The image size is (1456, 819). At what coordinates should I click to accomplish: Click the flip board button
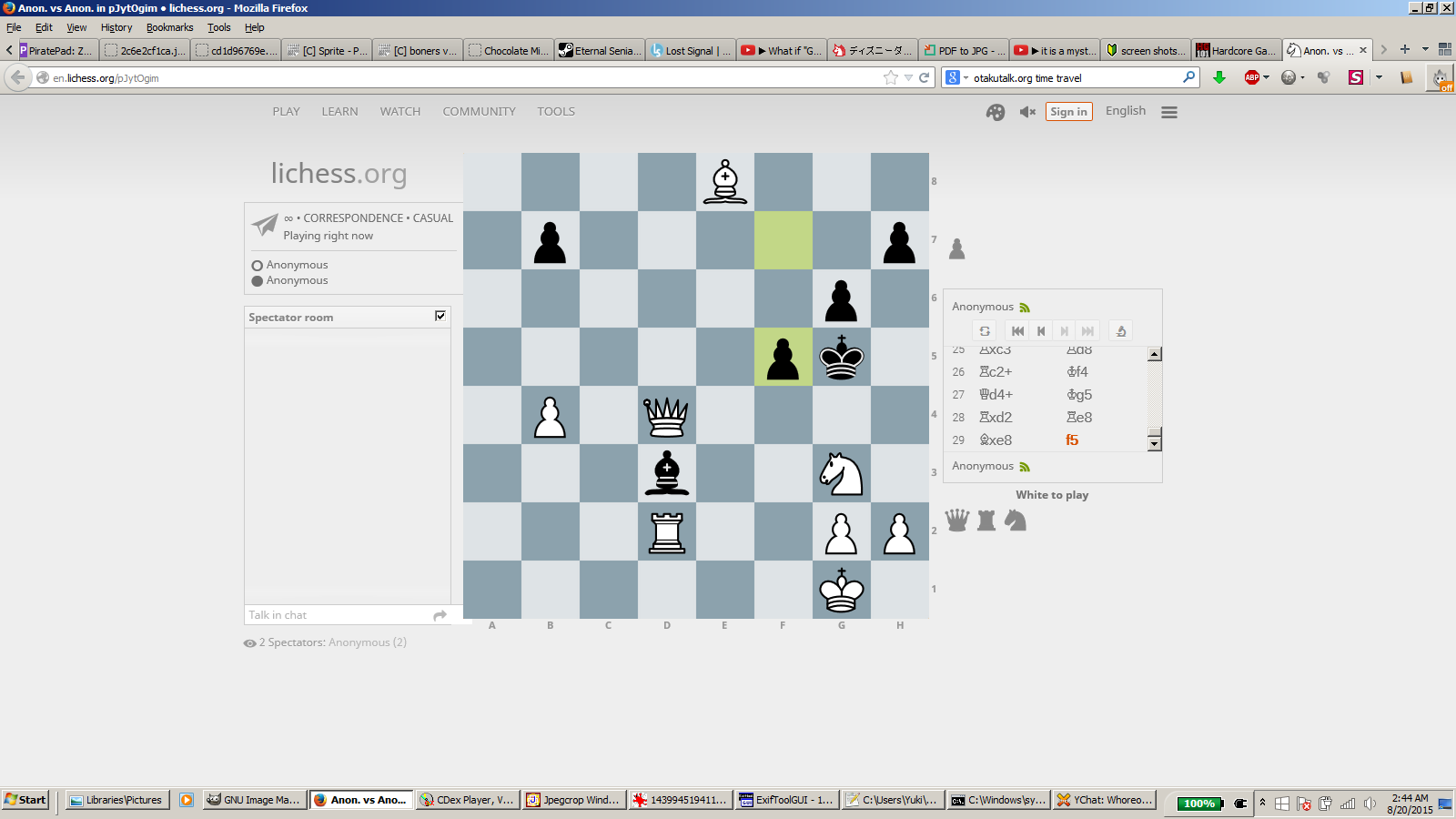[x=985, y=331]
